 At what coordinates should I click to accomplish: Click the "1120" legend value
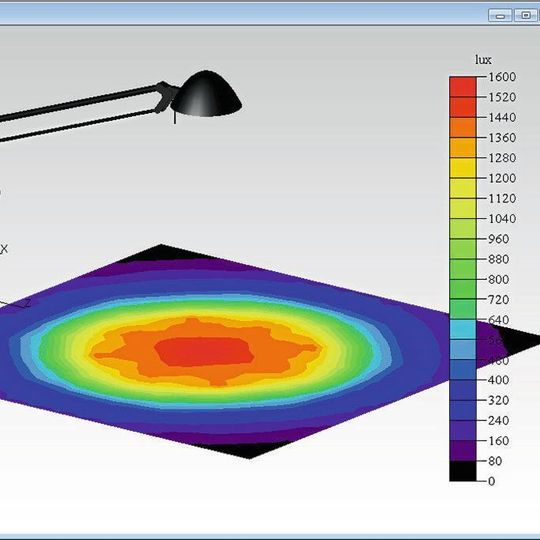[502, 198]
